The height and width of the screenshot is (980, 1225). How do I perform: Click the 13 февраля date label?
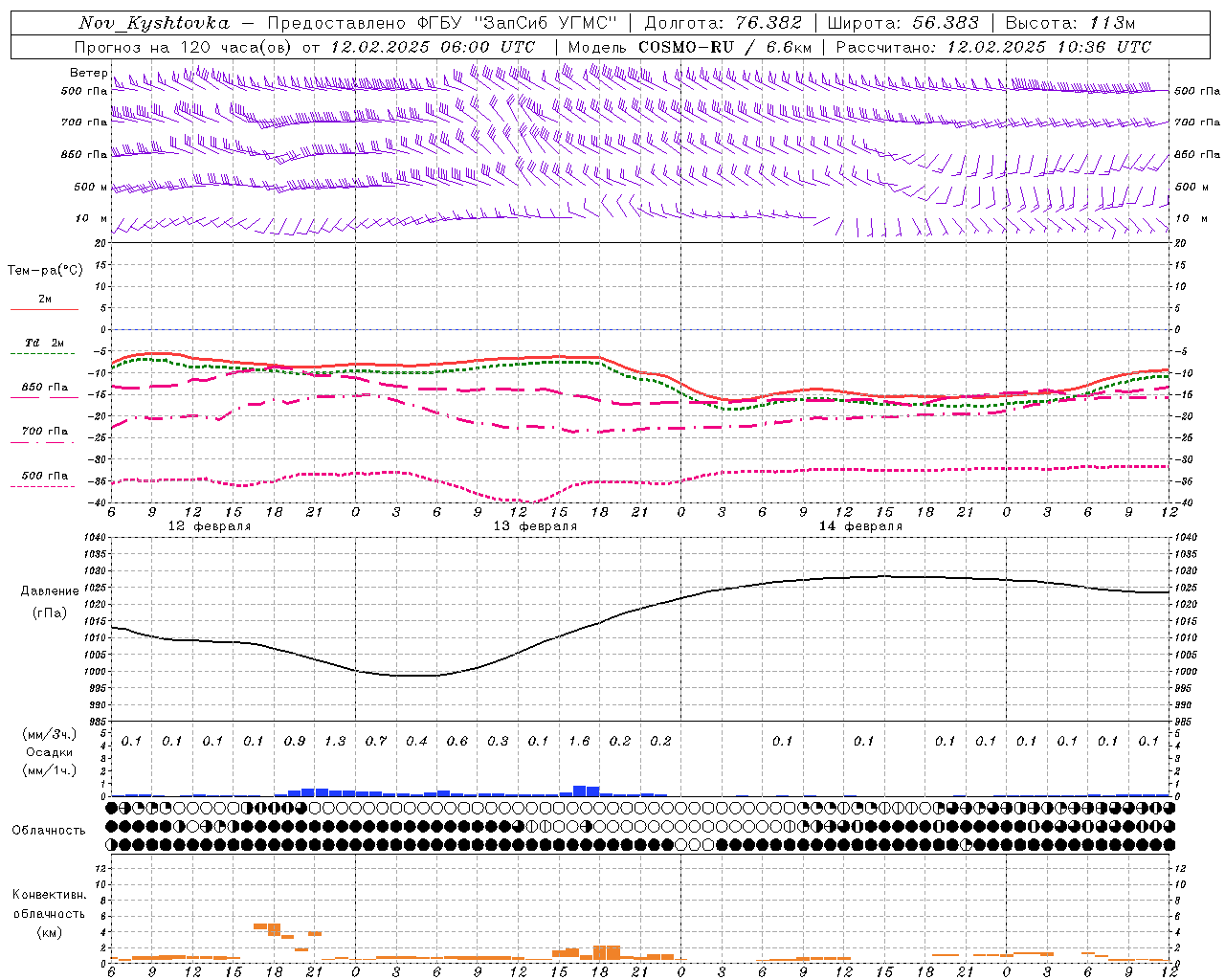point(535,526)
